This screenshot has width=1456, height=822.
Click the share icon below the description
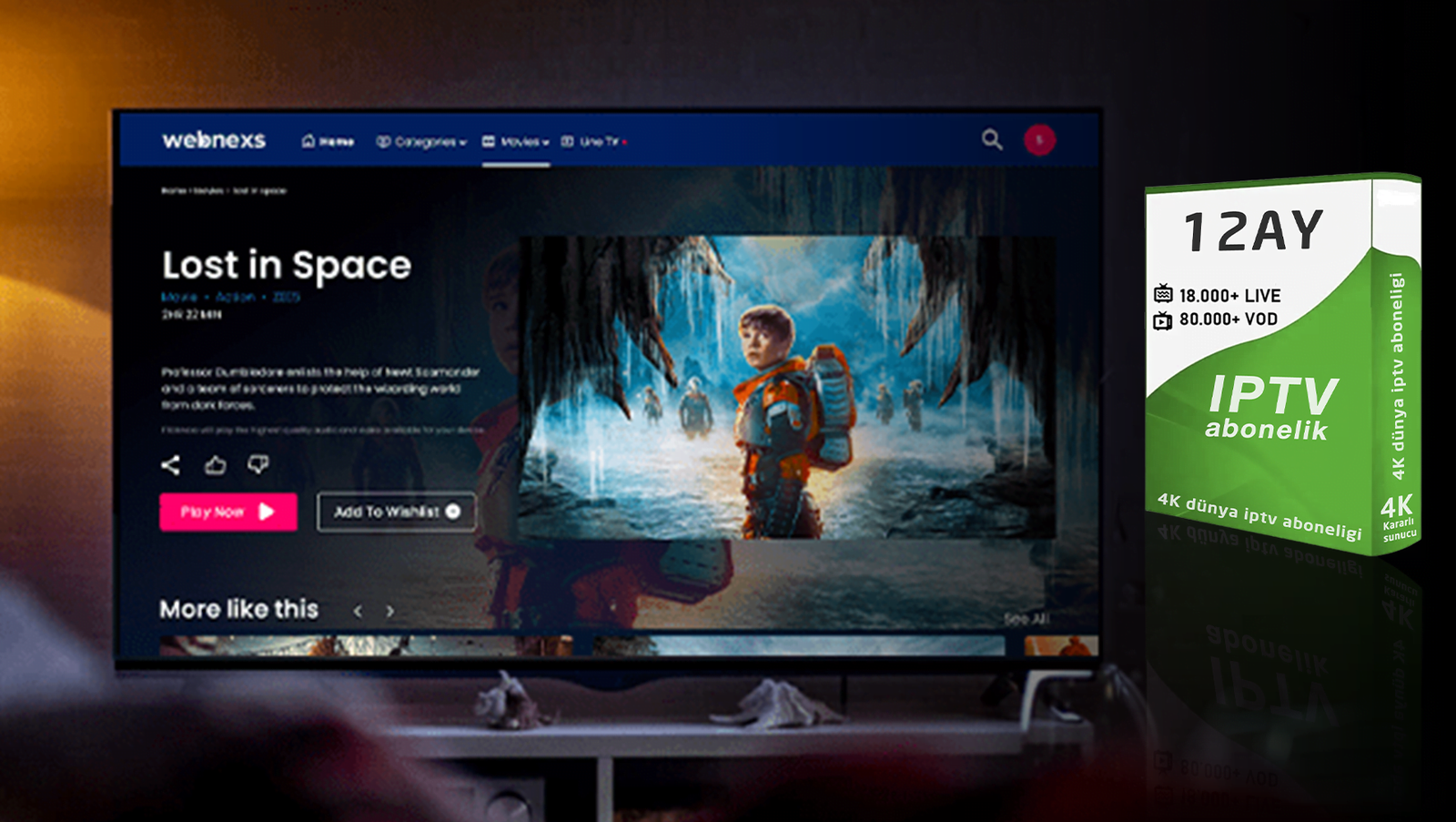tap(170, 465)
